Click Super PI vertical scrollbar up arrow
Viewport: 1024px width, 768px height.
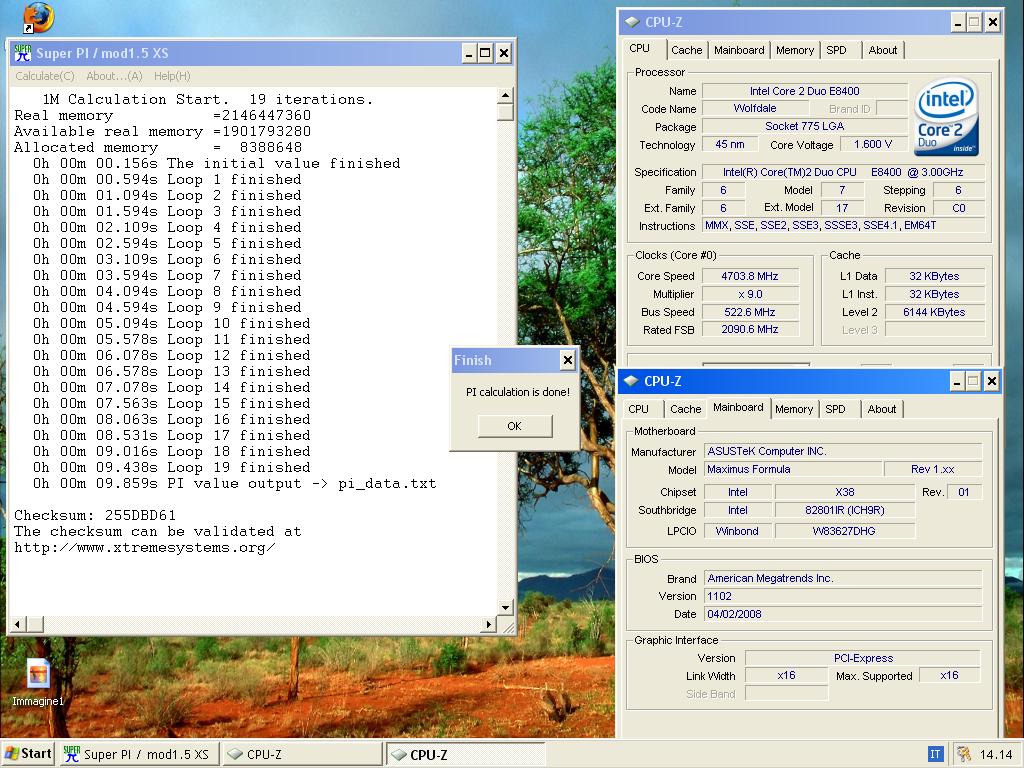click(505, 95)
